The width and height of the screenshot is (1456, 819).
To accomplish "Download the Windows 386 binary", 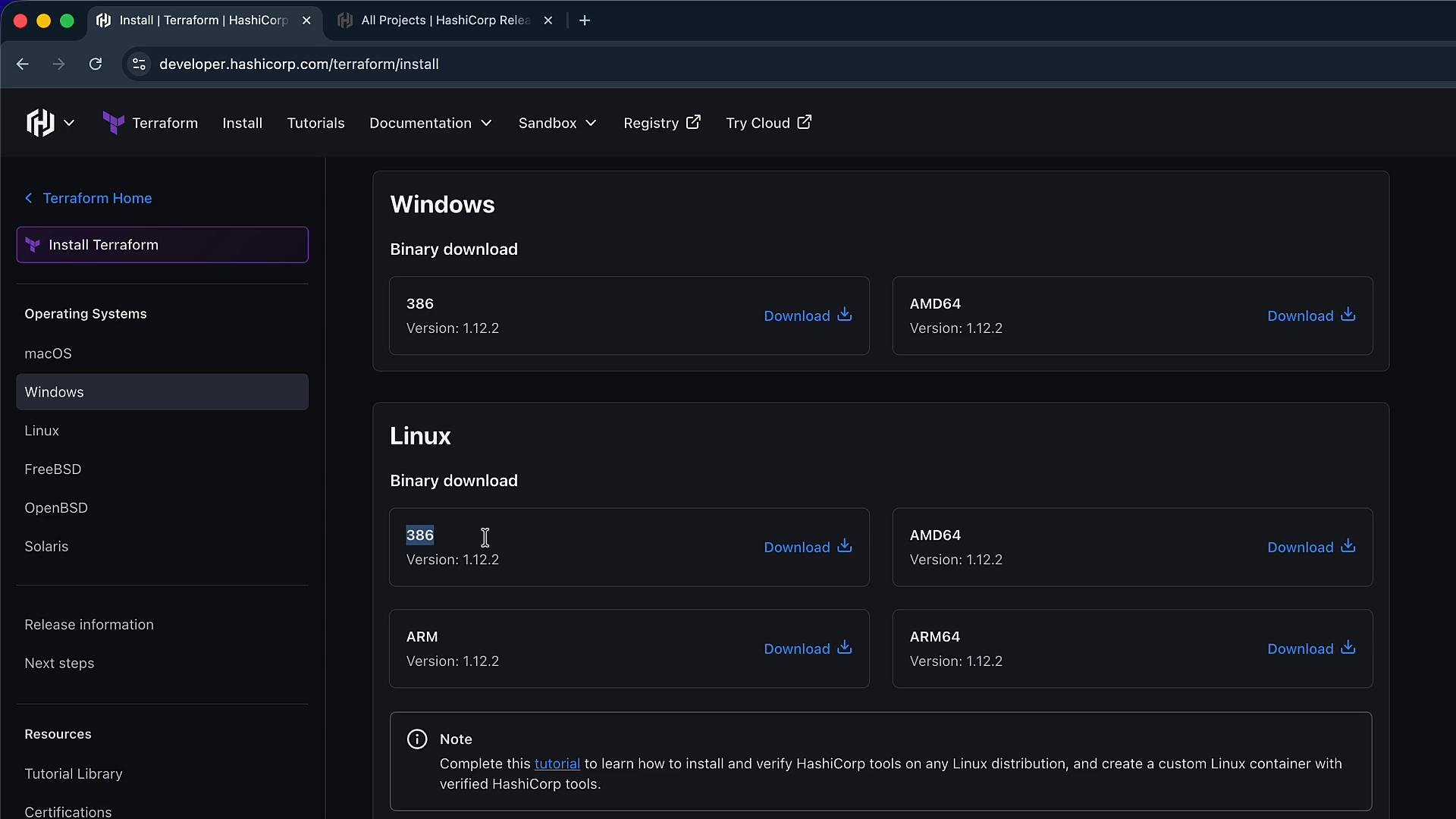I will coord(808,315).
